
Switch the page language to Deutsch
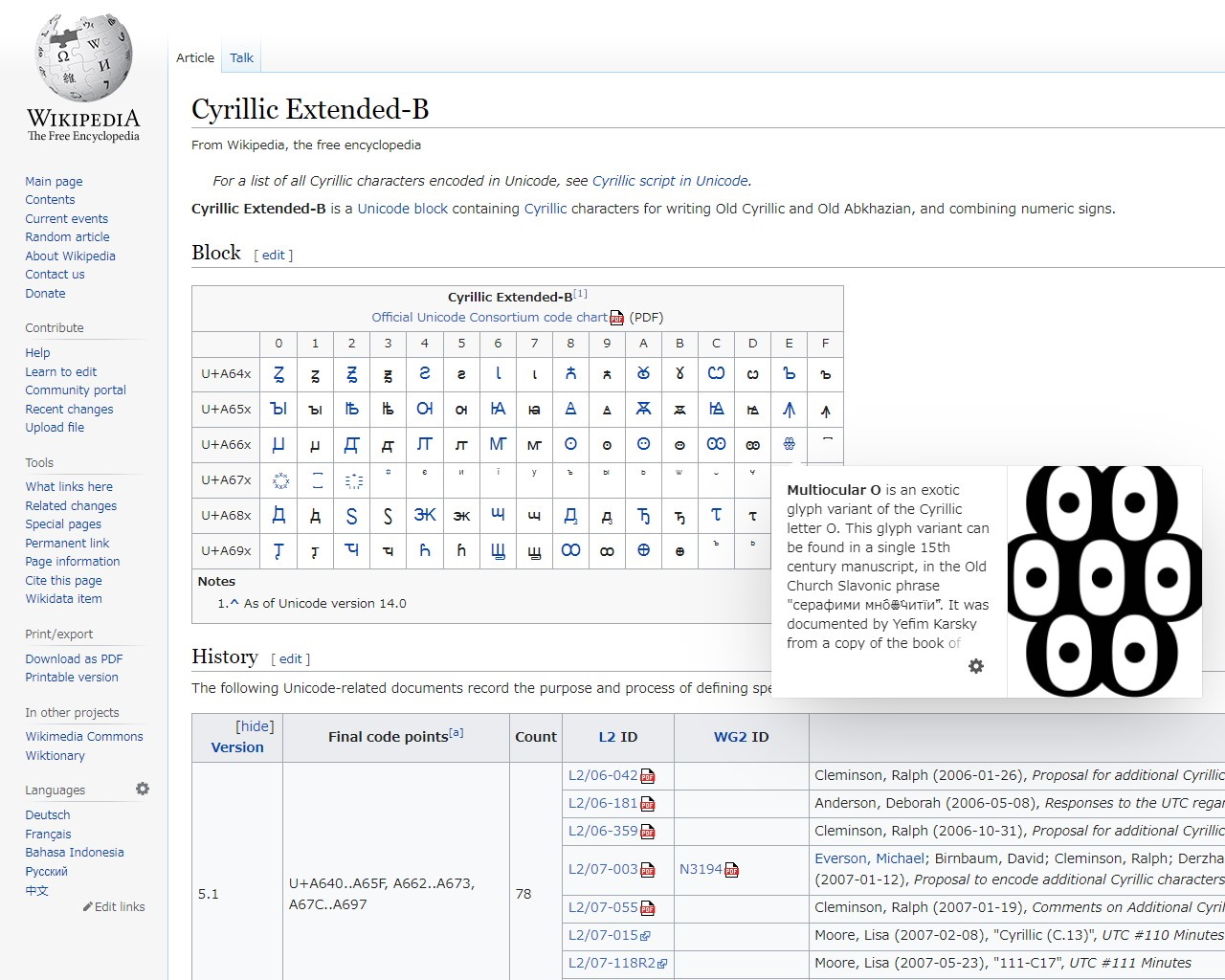point(48,814)
